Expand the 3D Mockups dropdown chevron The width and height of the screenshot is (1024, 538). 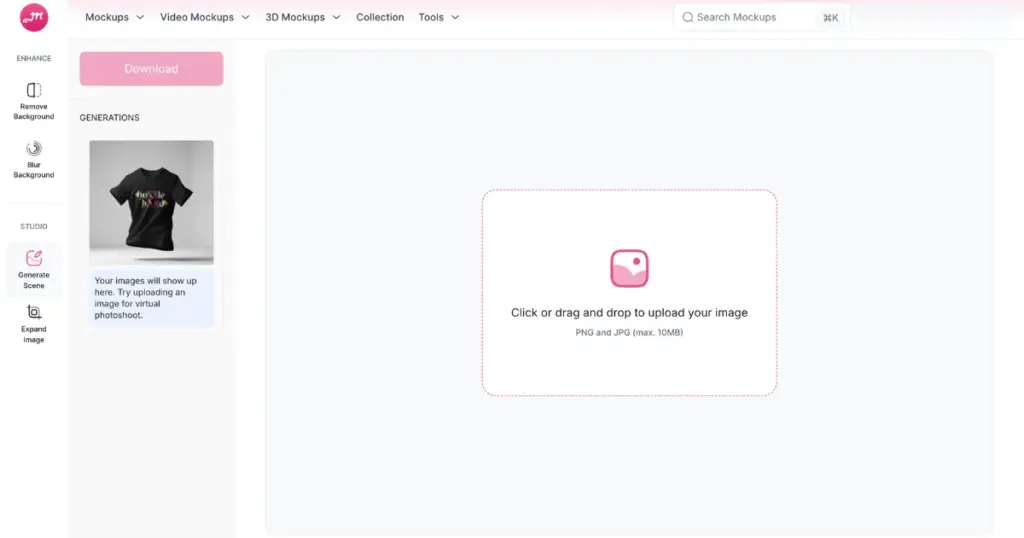point(336,18)
